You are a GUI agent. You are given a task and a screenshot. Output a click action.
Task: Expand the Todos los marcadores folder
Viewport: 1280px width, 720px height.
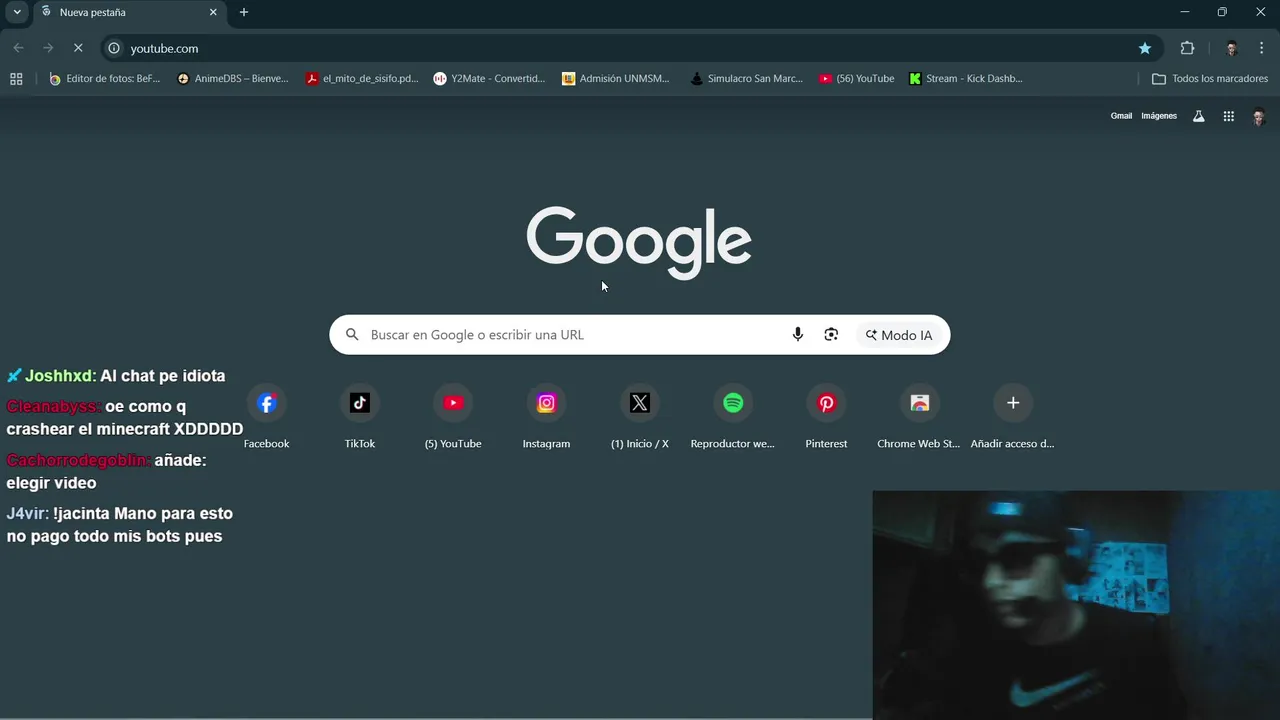tap(1210, 78)
